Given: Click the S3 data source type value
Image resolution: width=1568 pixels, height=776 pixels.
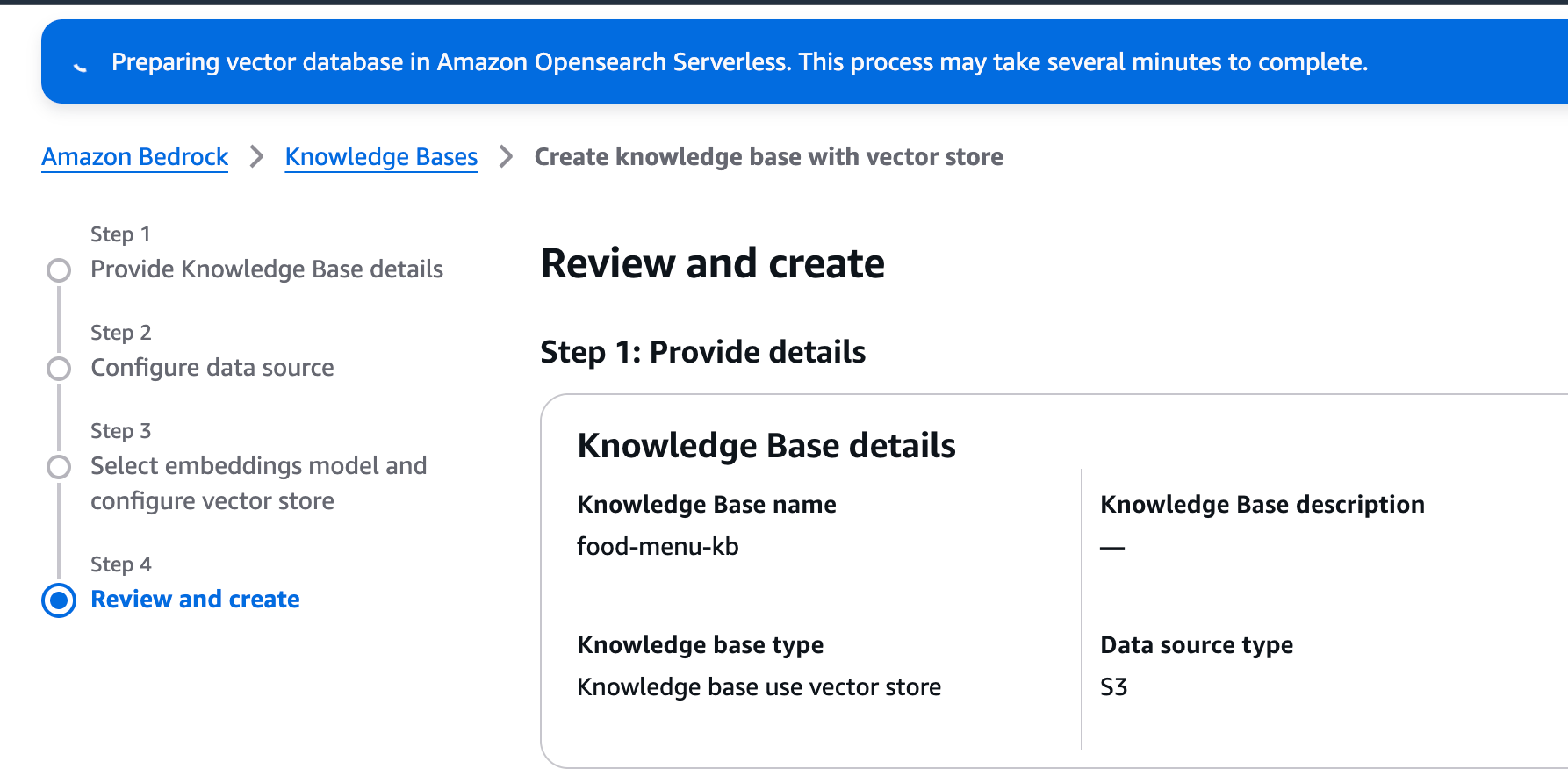Looking at the screenshot, I should 1113,687.
